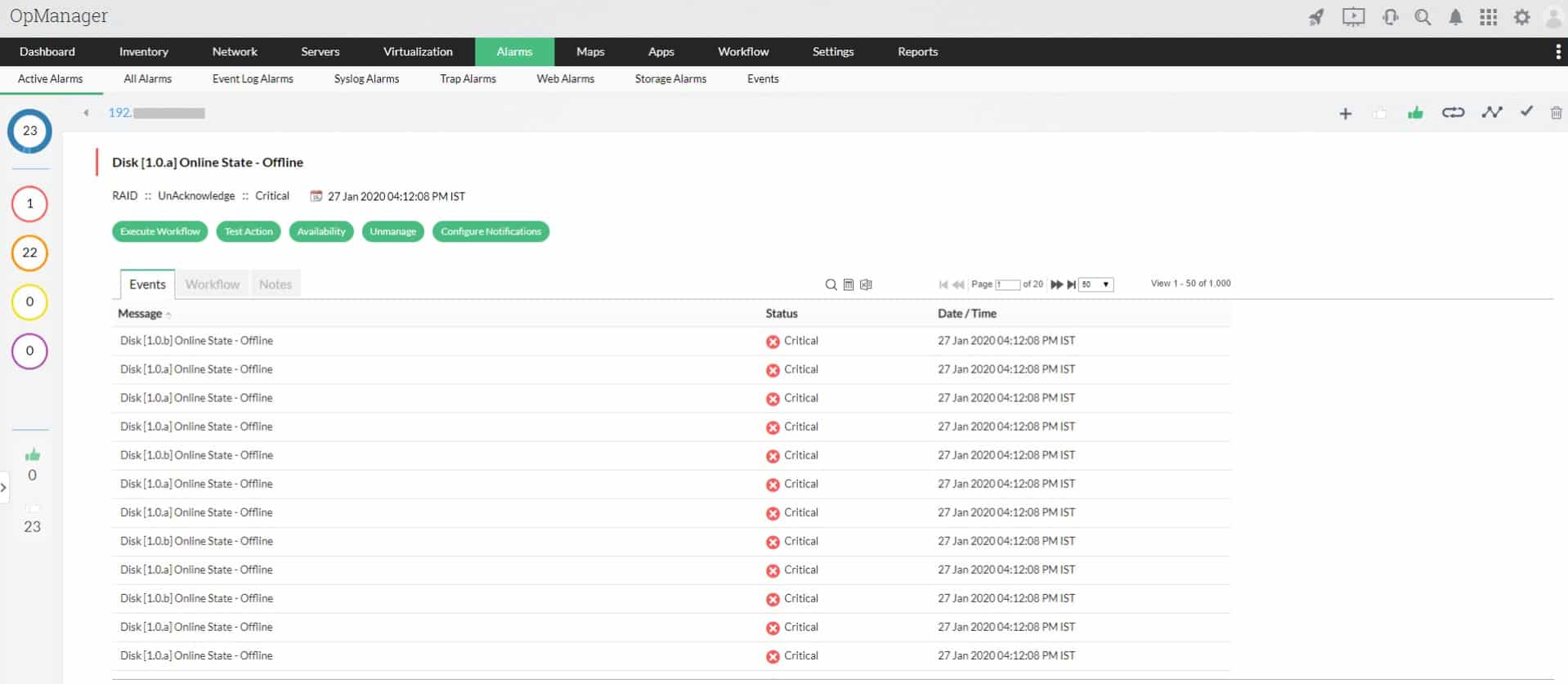Expand the collapsed left side panel arrow
The height and width of the screenshot is (684, 1568).
(4, 488)
